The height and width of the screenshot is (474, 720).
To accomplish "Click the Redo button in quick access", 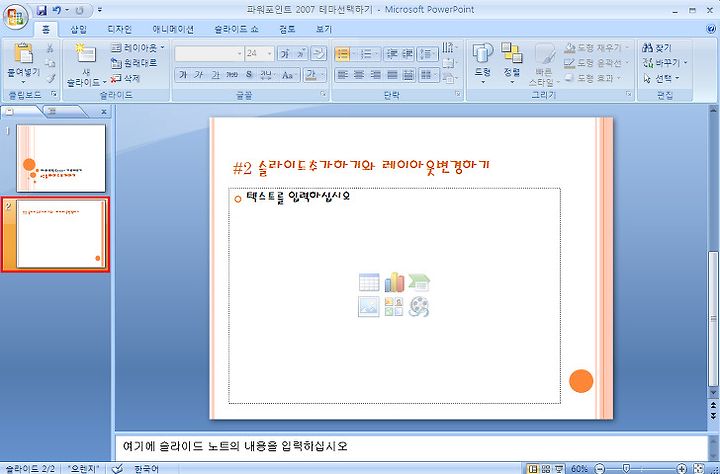I will tap(80, 10).
